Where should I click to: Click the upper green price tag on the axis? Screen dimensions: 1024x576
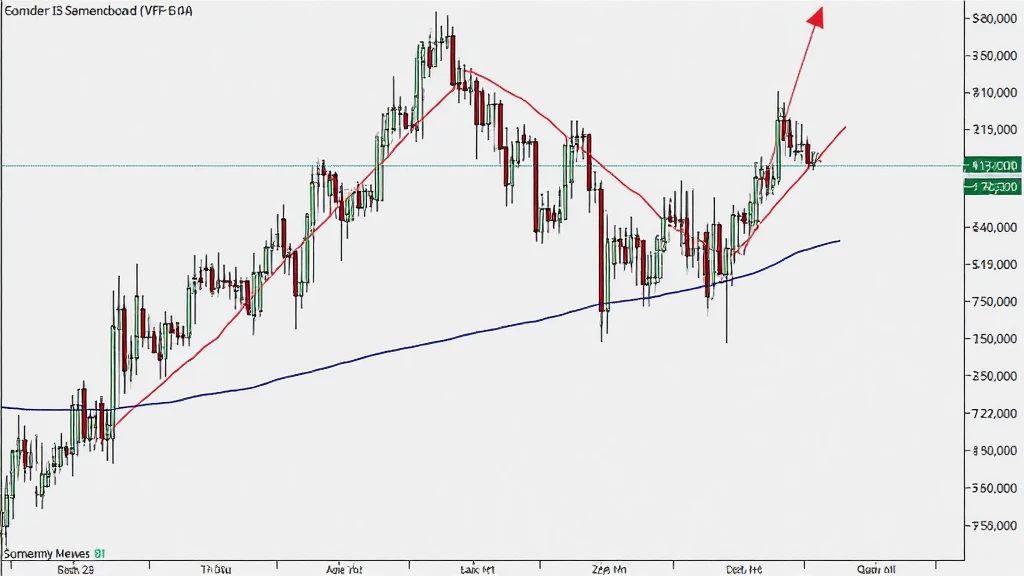point(992,165)
